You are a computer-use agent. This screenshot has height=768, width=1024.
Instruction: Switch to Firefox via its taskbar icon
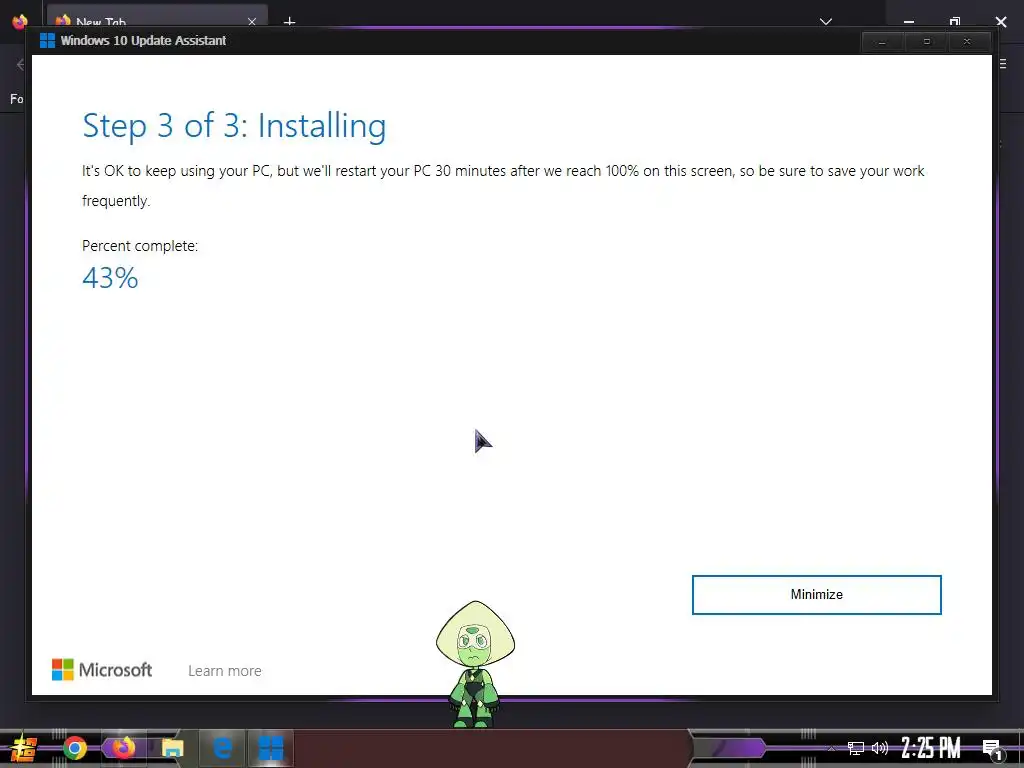(x=123, y=747)
